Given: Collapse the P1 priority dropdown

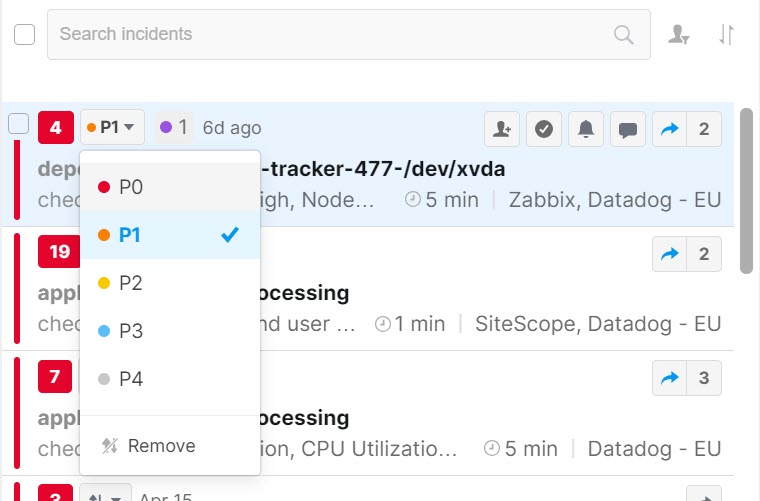Looking at the screenshot, I should pyautogui.click(x=114, y=128).
